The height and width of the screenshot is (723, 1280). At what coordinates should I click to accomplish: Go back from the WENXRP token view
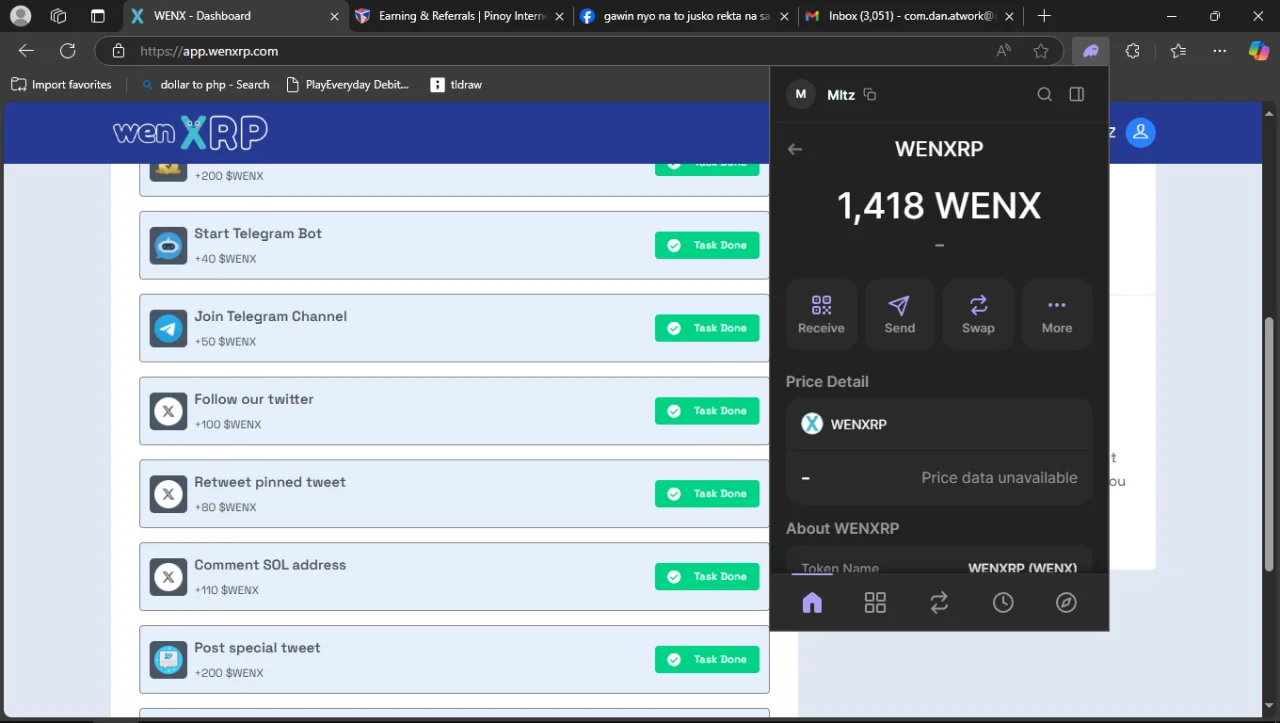tap(795, 149)
